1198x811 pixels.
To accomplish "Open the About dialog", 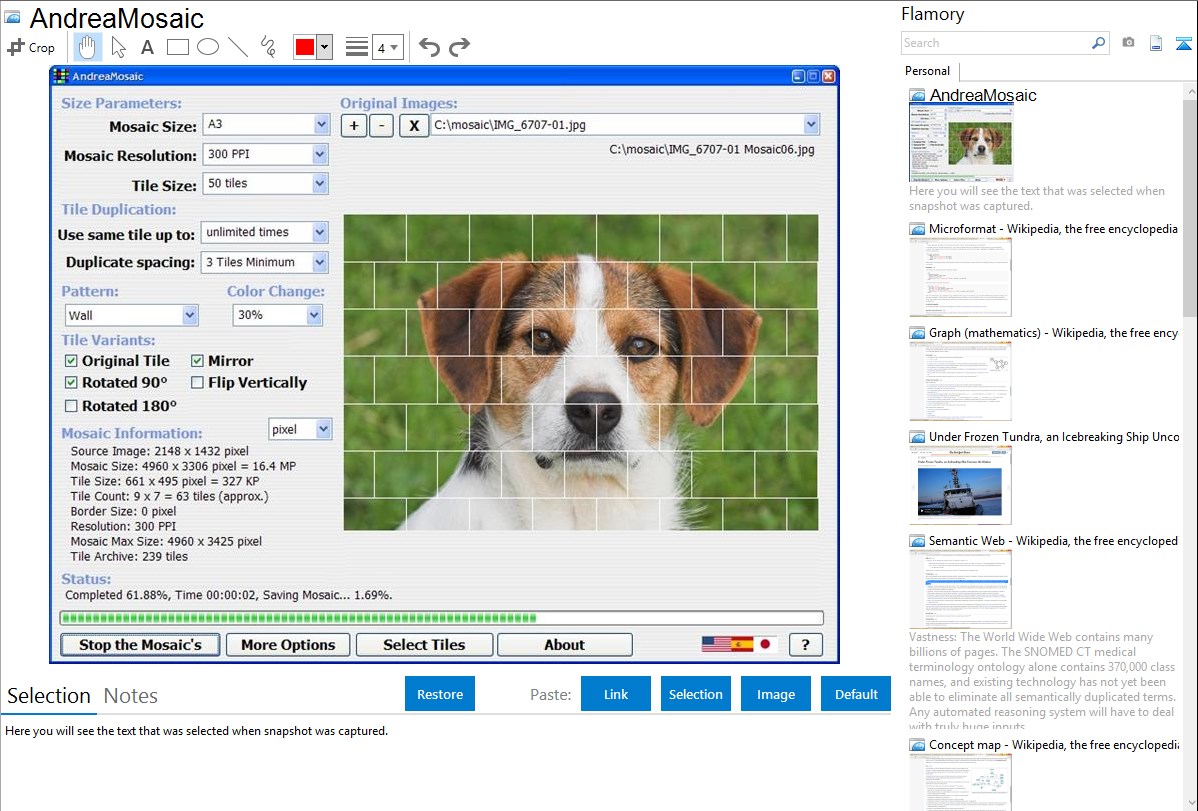I will pyautogui.click(x=565, y=644).
